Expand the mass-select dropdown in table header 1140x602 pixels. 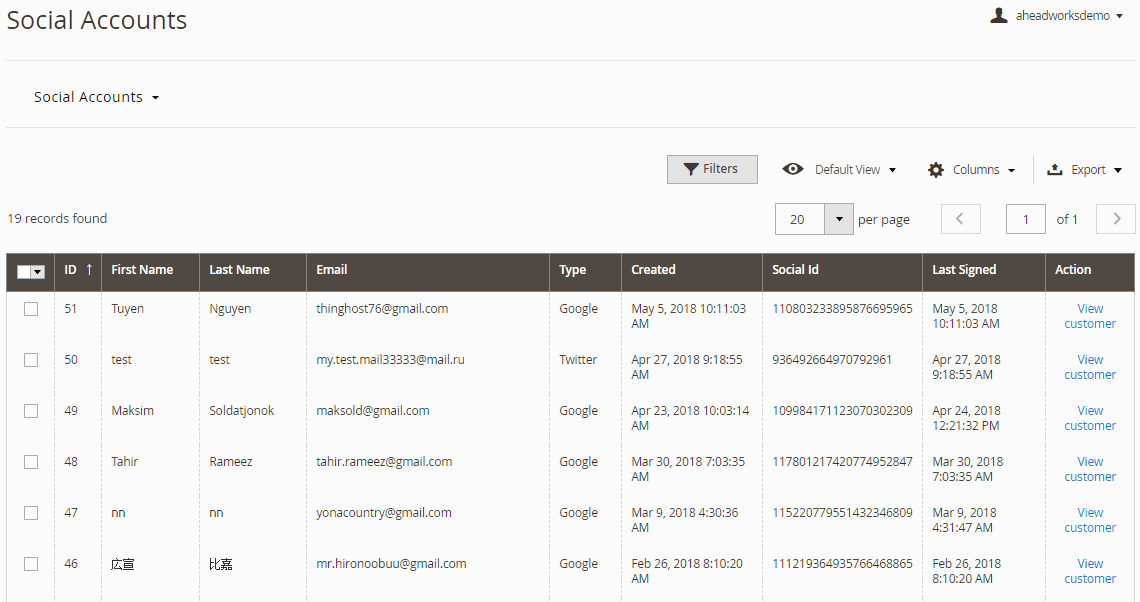coord(38,272)
